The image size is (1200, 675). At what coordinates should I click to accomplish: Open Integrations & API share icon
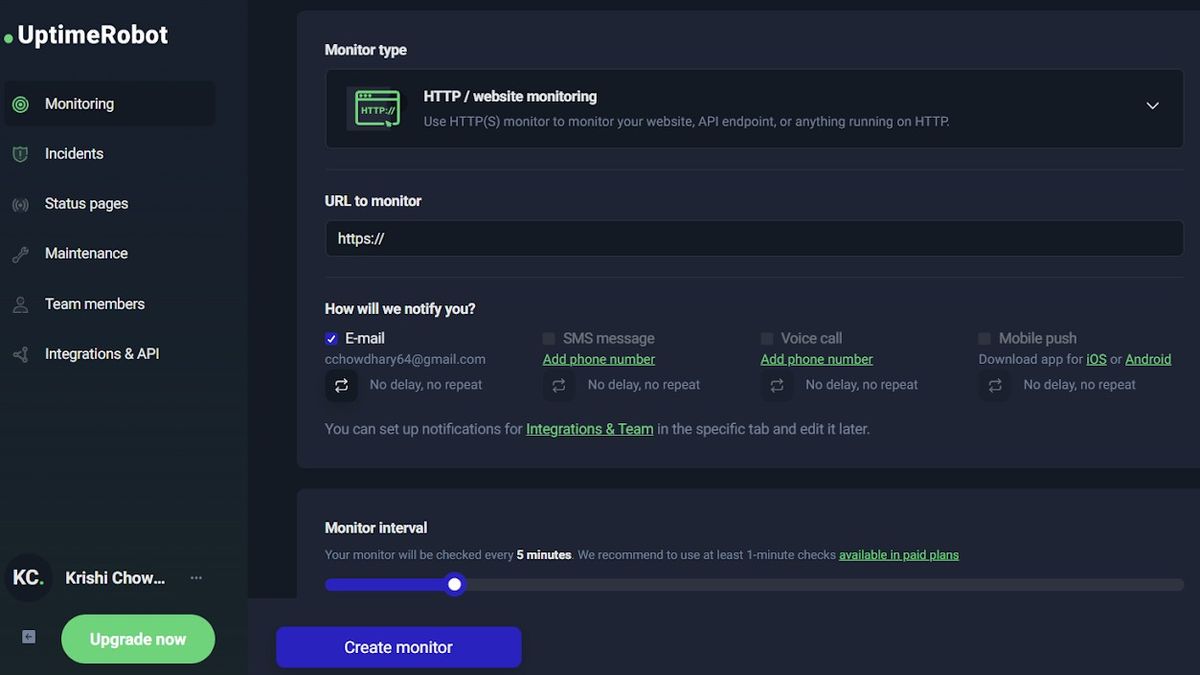tap(21, 353)
